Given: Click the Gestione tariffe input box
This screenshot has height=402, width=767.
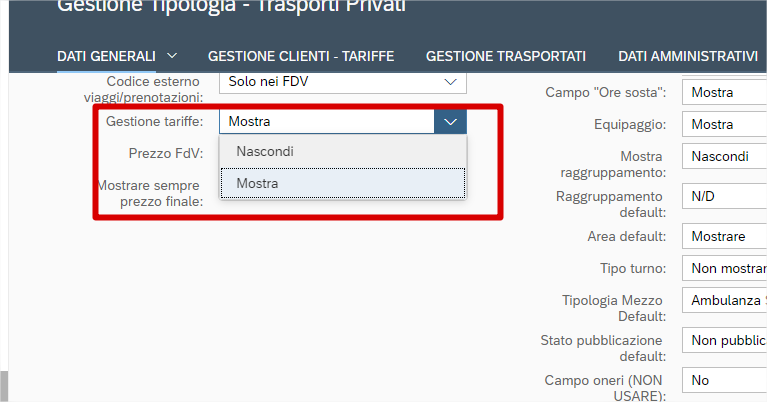Looking at the screenshot, I should [x=326, y=122].
